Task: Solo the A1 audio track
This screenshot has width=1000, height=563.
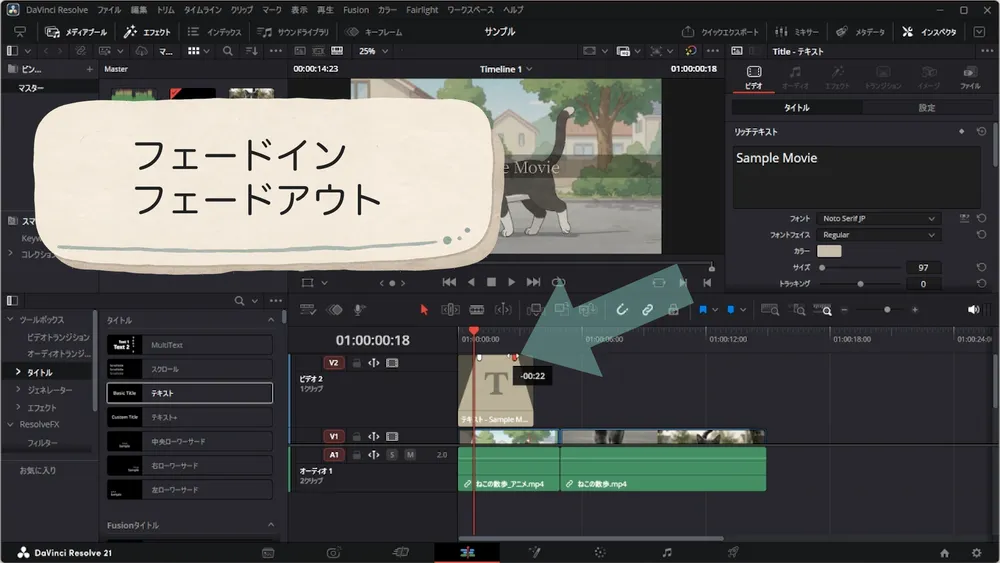Action: click(x=392, y=455)
